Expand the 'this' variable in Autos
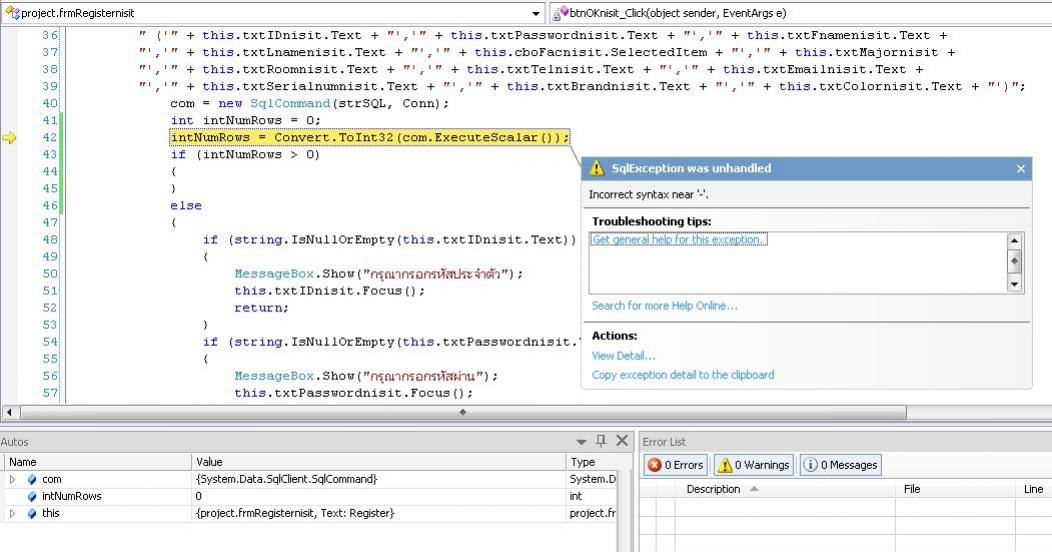1052x552 pixels. tap(12, 513)
